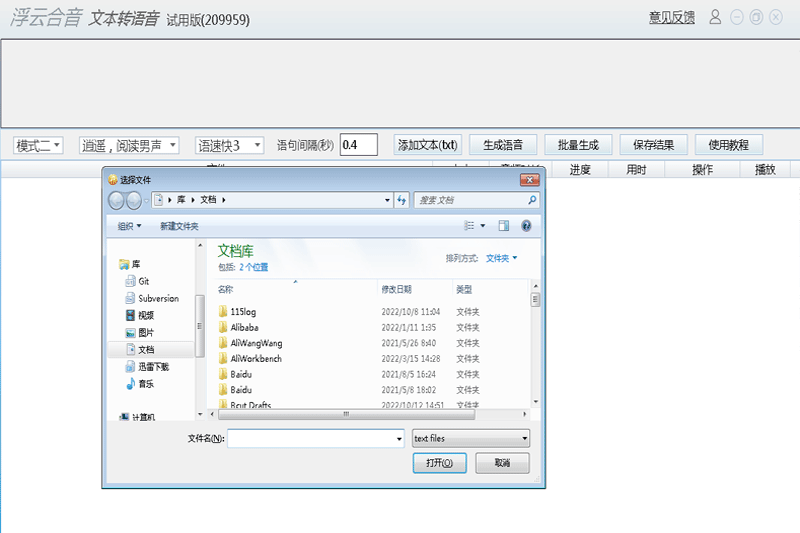Open the 逍遥, 阅读男声 voice dropdown
The image size is (800, 533).
pyautogui.click(x=129, y=145)
